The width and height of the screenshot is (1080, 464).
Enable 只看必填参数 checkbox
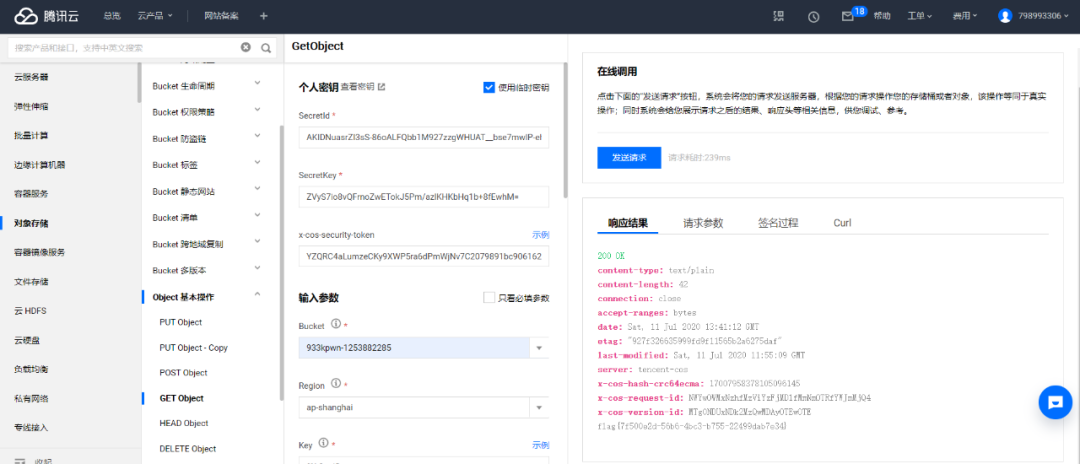(489, 297)
